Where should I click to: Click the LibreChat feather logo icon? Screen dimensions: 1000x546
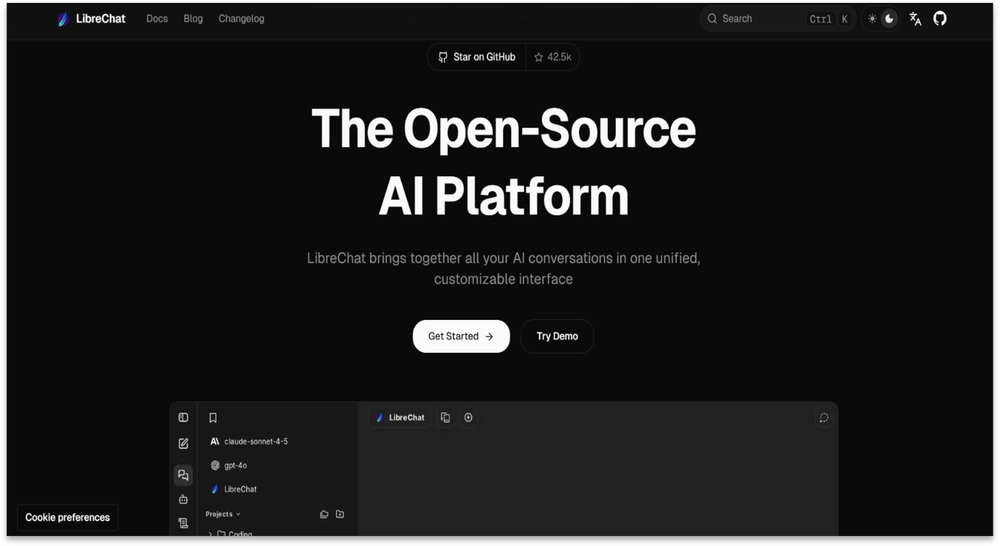click(63, 19)
